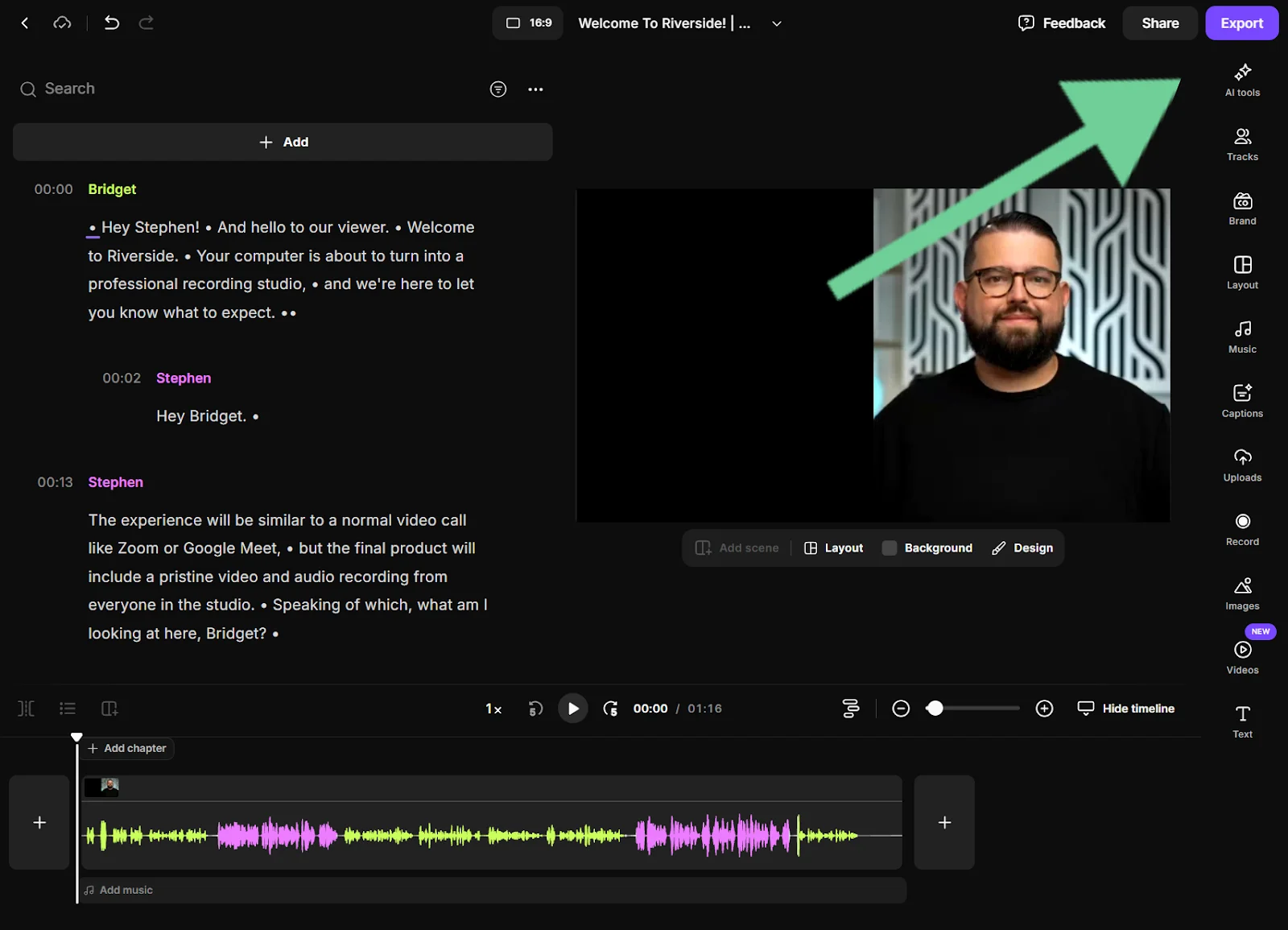Undo the last edit

pos(112,23)
